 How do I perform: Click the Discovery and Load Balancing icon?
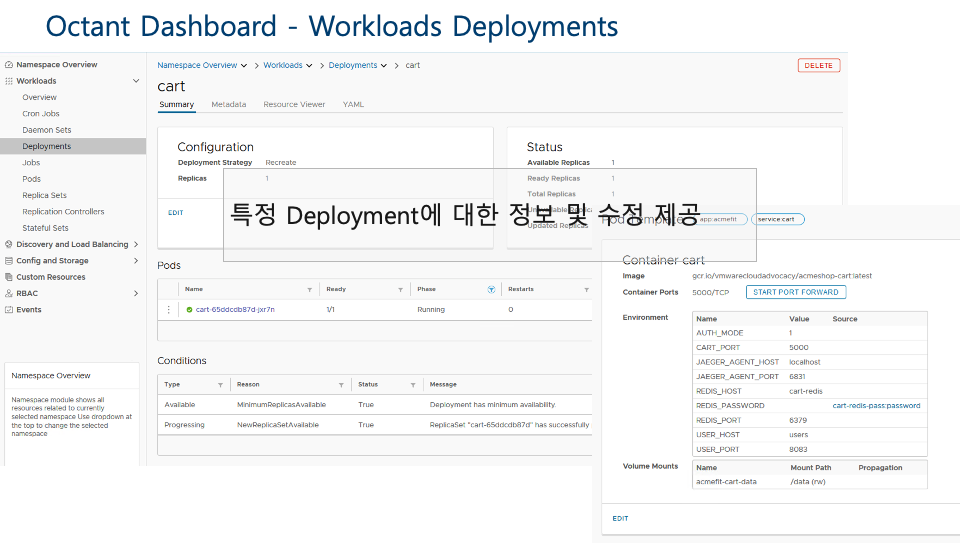[9, 244]
